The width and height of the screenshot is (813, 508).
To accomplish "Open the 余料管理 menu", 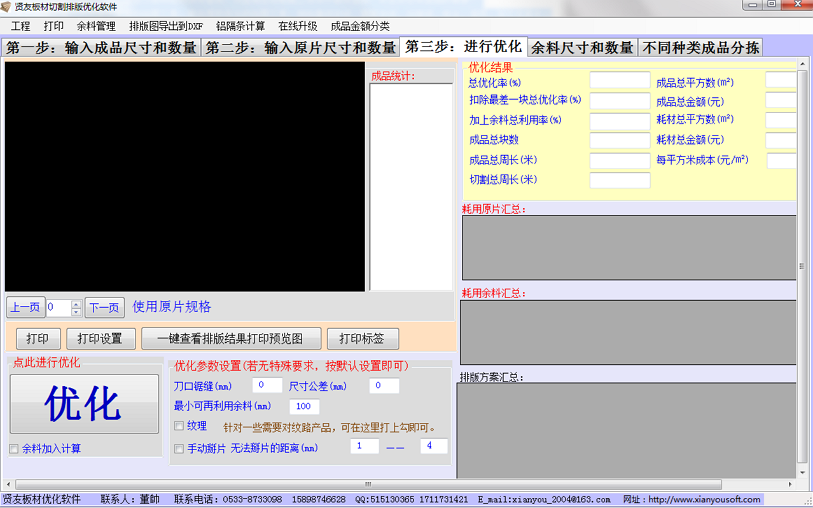I will (x=96, y=26).
